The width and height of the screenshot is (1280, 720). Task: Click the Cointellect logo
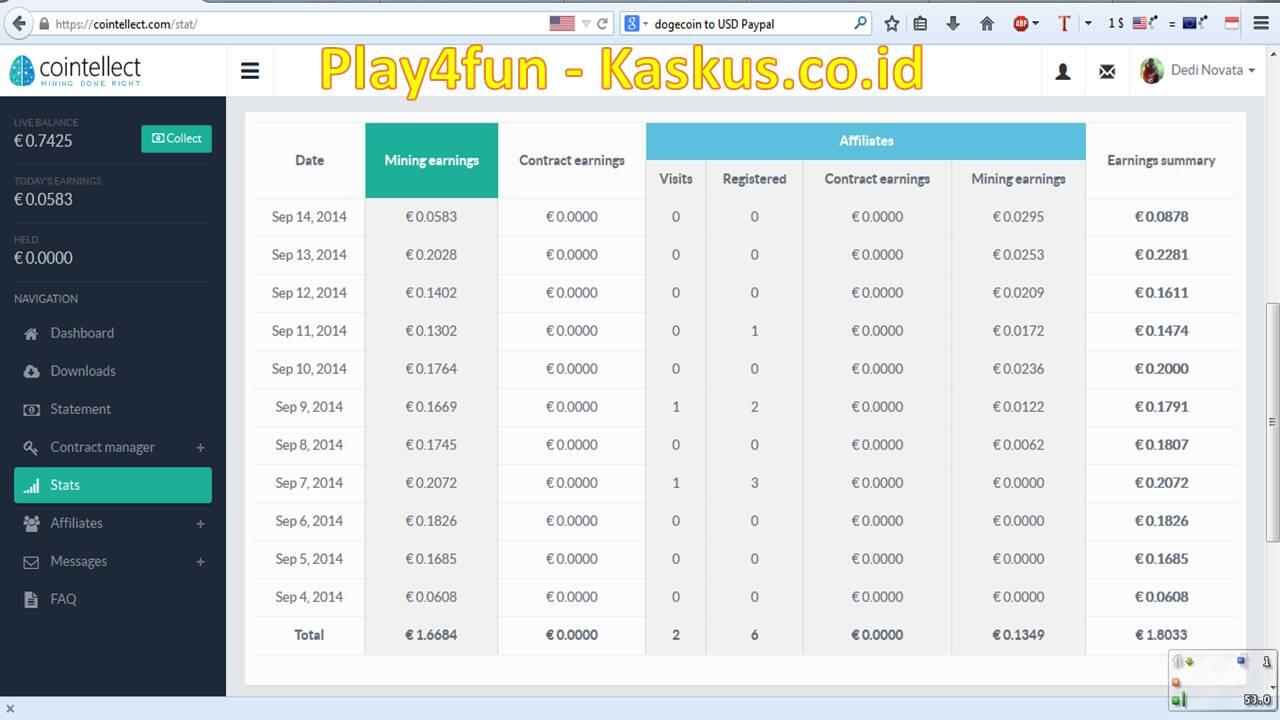(75, 70)
